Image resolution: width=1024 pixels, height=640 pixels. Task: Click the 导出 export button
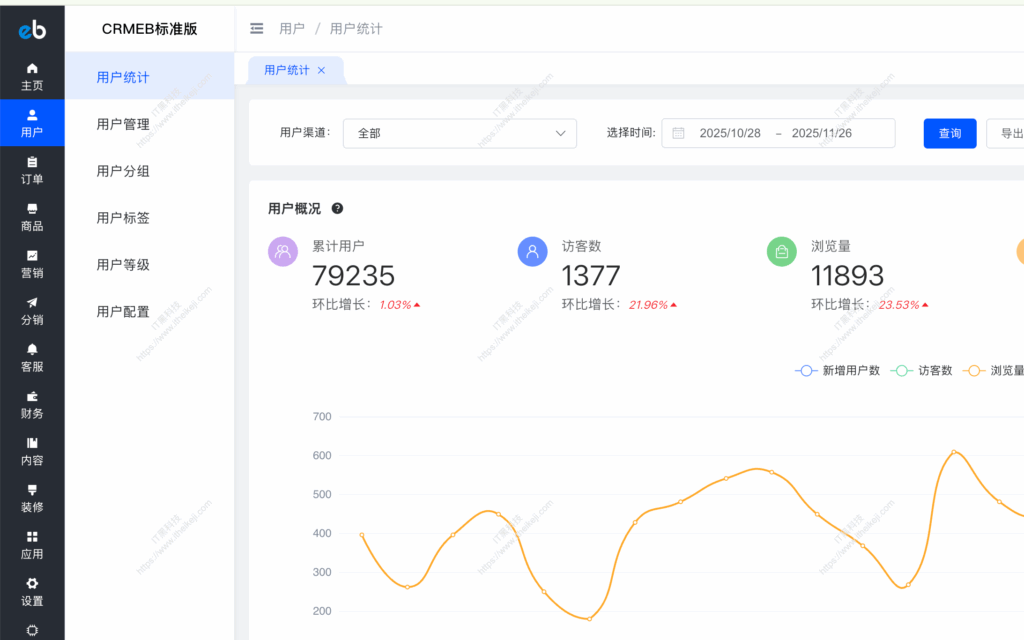coord(1010,132)
